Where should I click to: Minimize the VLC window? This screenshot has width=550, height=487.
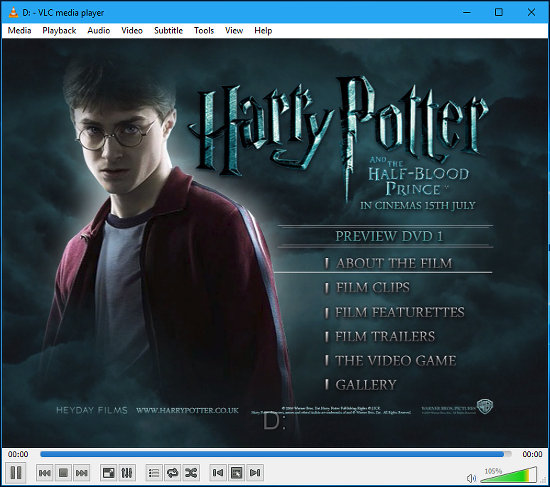467,12
